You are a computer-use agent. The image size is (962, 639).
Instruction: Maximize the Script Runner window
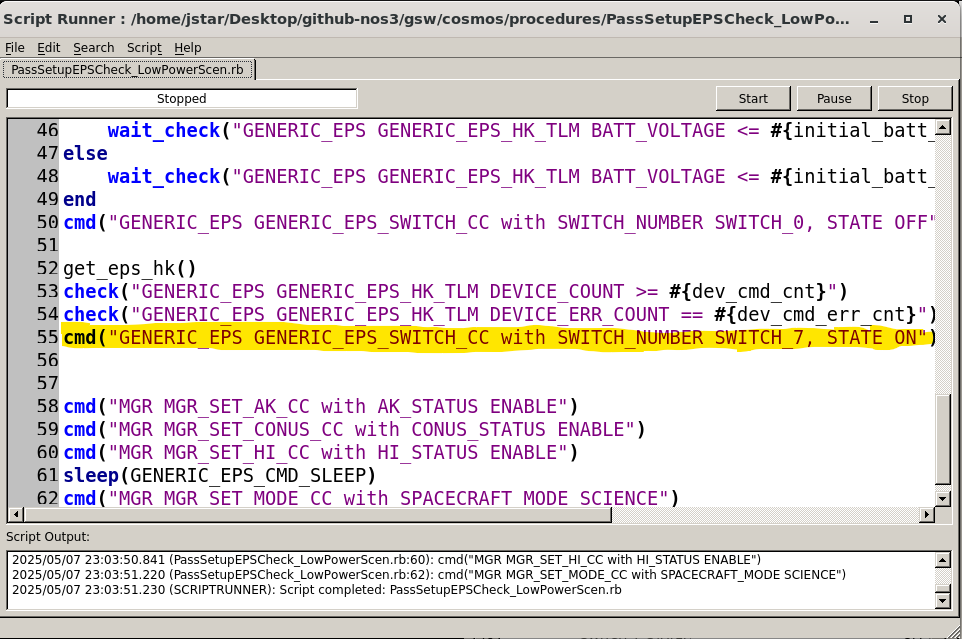pos(908,19)
